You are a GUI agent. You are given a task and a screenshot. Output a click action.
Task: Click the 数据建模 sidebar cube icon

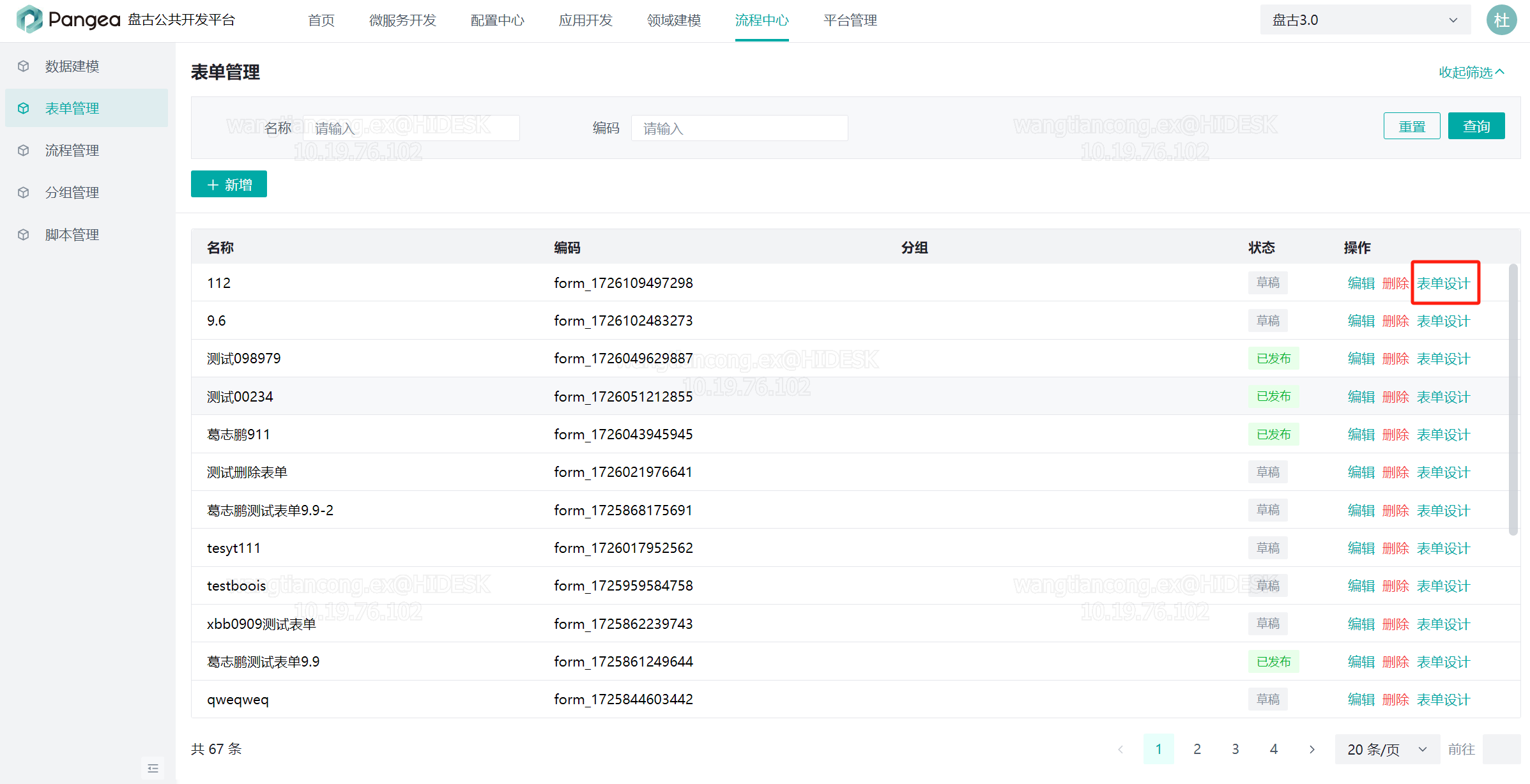[x=24, y=66]
